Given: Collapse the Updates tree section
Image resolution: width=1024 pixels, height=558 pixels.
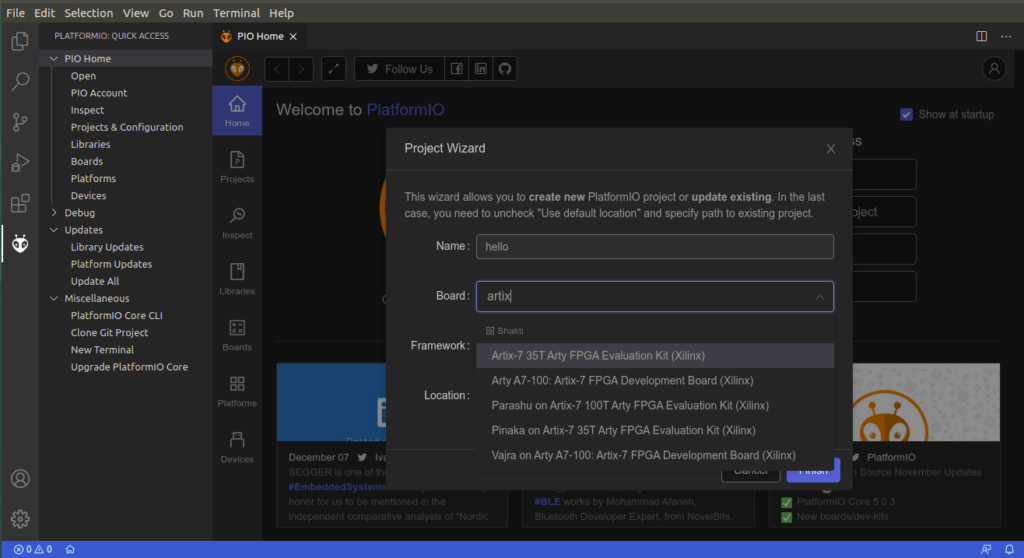Looking at the screenshot, I should 54,230.
